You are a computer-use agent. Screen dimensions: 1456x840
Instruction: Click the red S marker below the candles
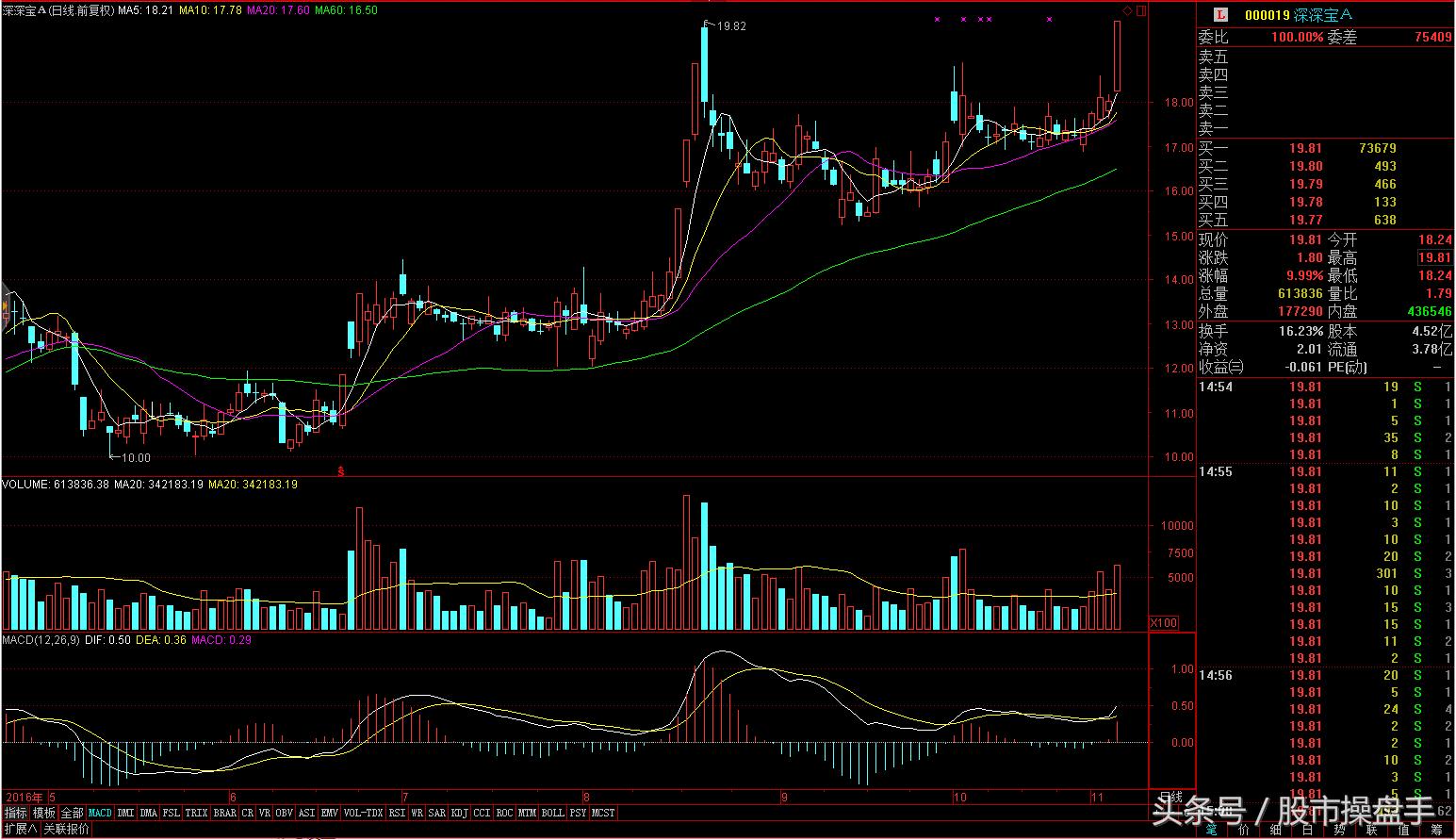(342, 469)
